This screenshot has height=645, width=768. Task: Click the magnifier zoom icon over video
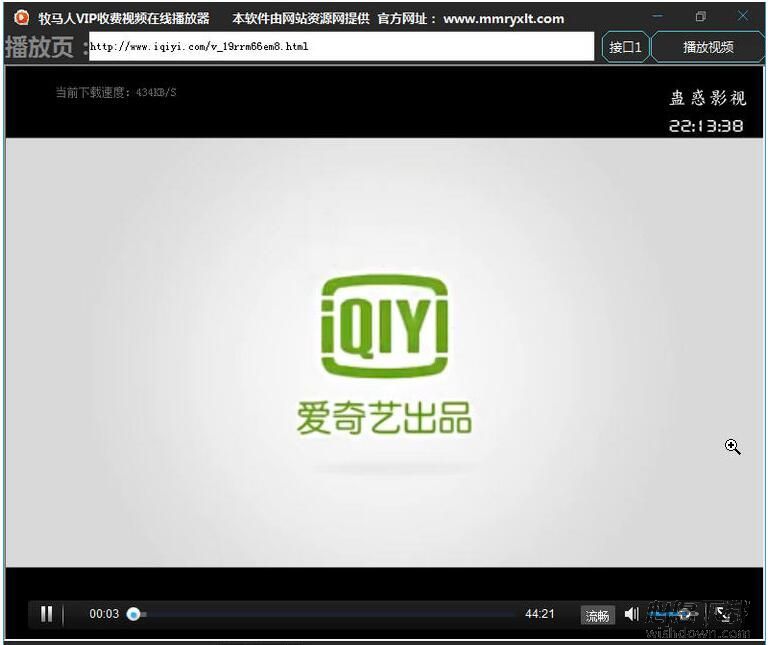[x=732, y=446]
